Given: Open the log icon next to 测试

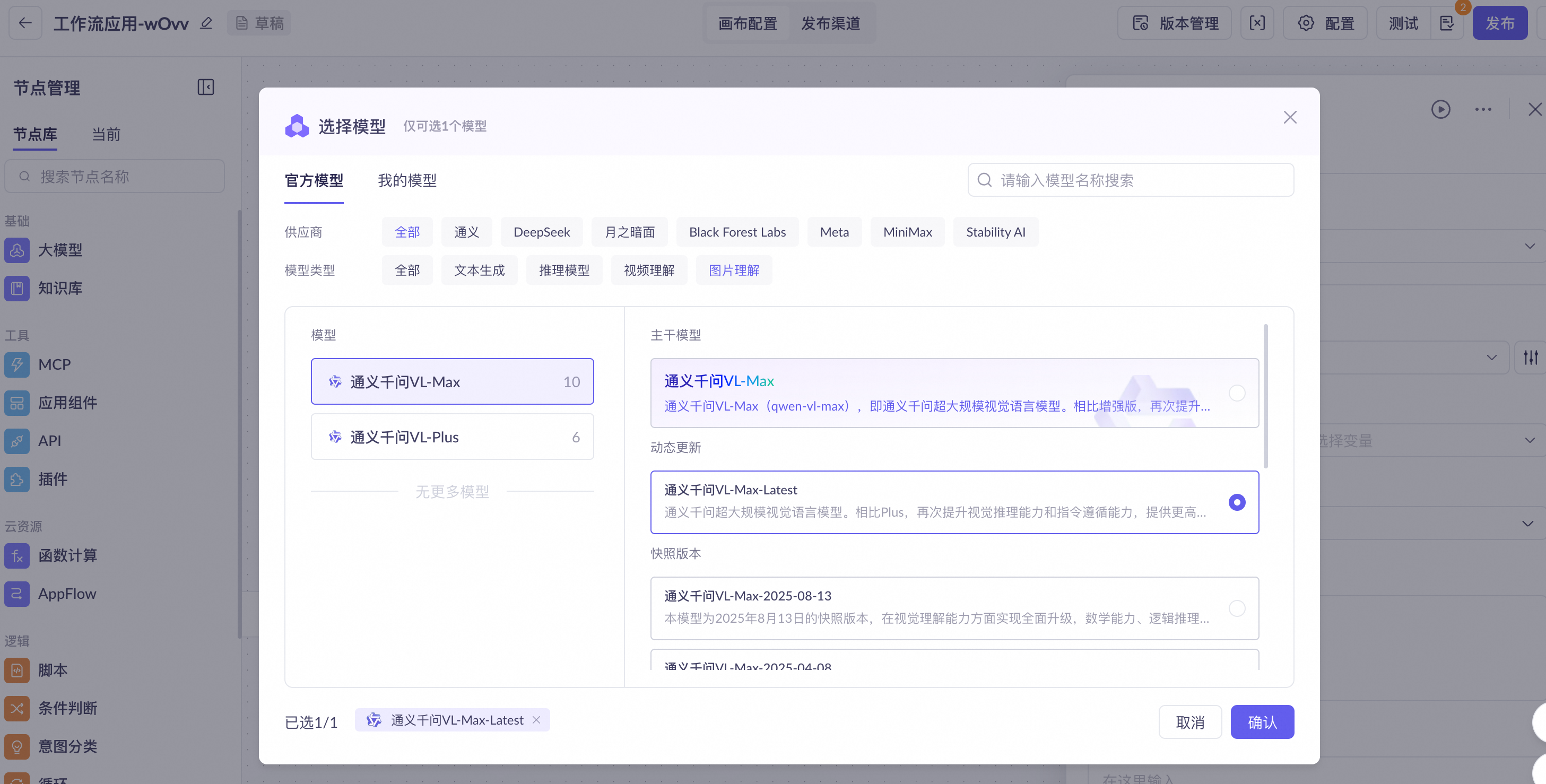Looking at the screenshot, I should pyautogui.click(x=1446, y=23).
